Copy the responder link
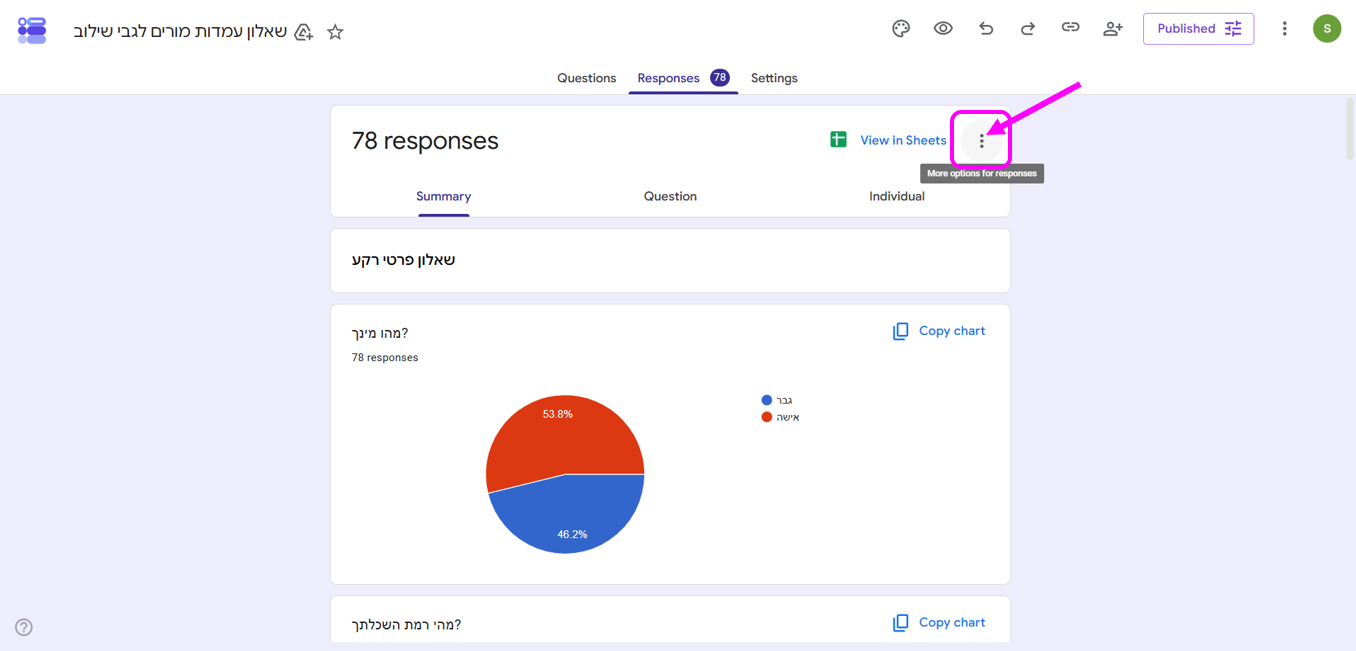Image resolution: width=1356 pixels, height=651 pixels. pos(1070,28)
